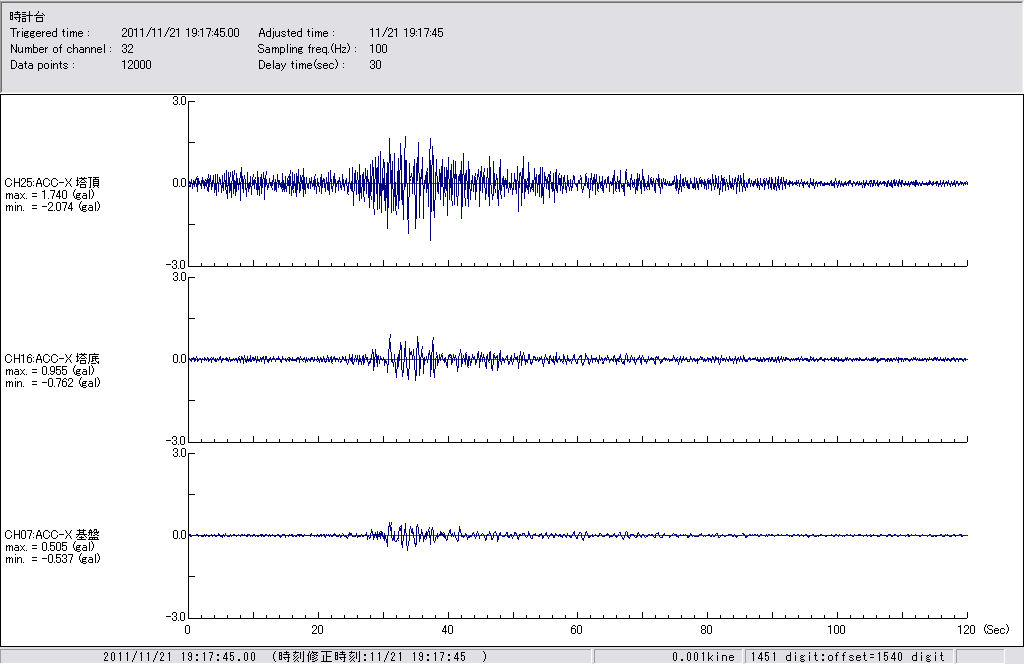Click the 3.0 upper limit of top plot
This screenshot has height=664, width=1024.
[179, 101]
